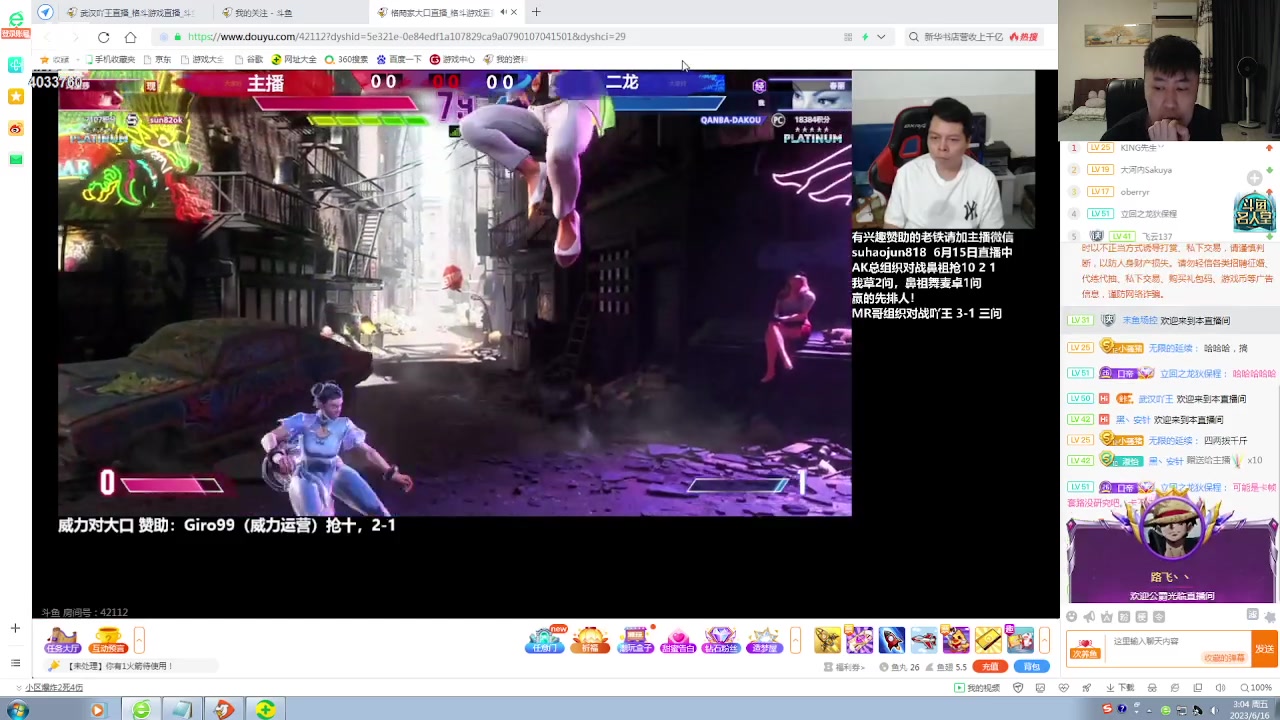
Task: Click the search box with 新华书店
Action: 973,37
